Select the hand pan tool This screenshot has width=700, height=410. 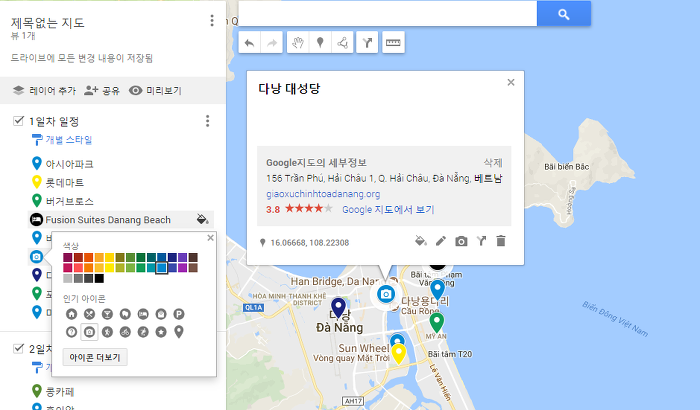(x=298, y=43)
